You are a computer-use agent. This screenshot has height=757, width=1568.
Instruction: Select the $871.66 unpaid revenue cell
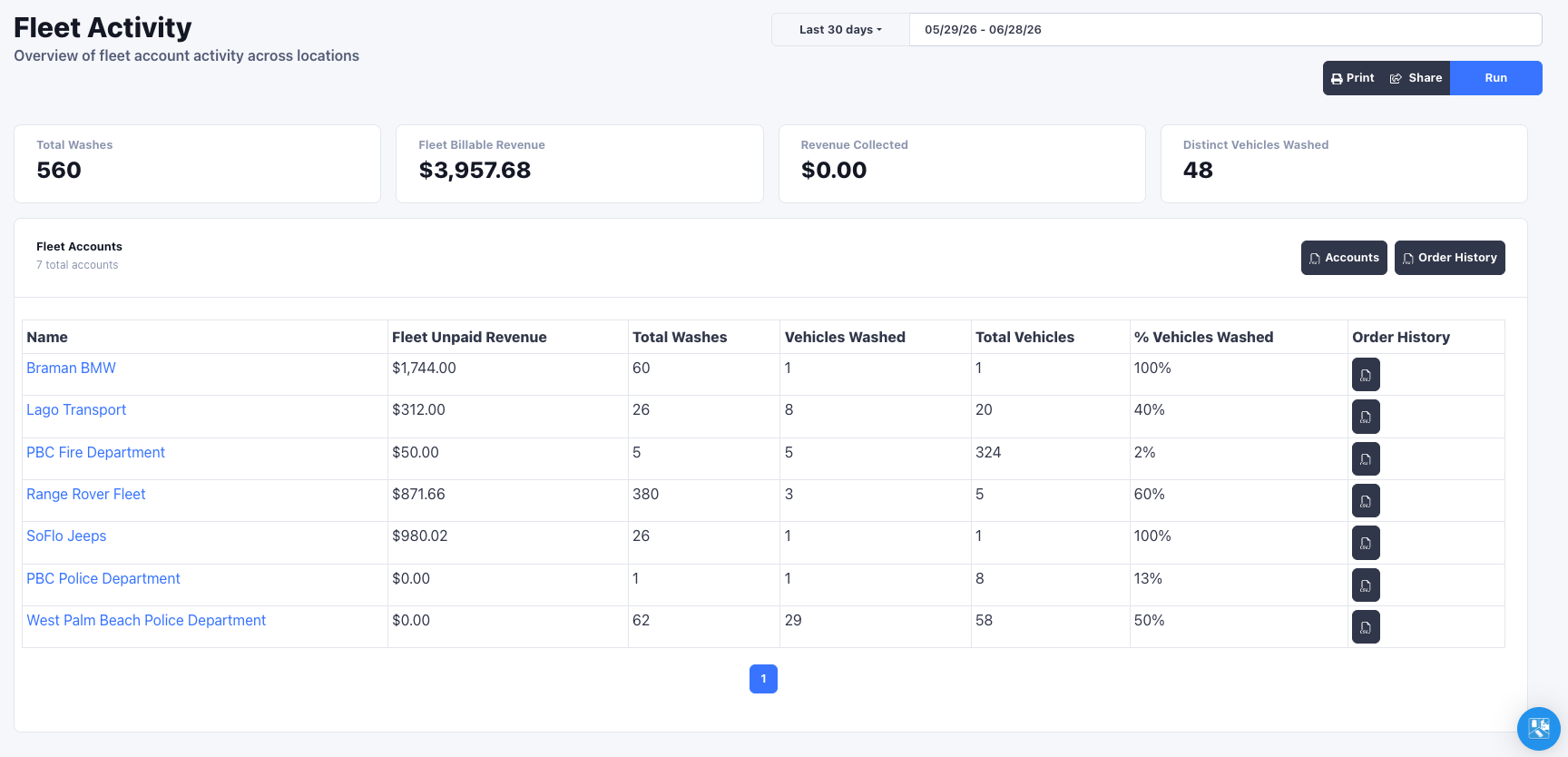[x=507, y=500]
